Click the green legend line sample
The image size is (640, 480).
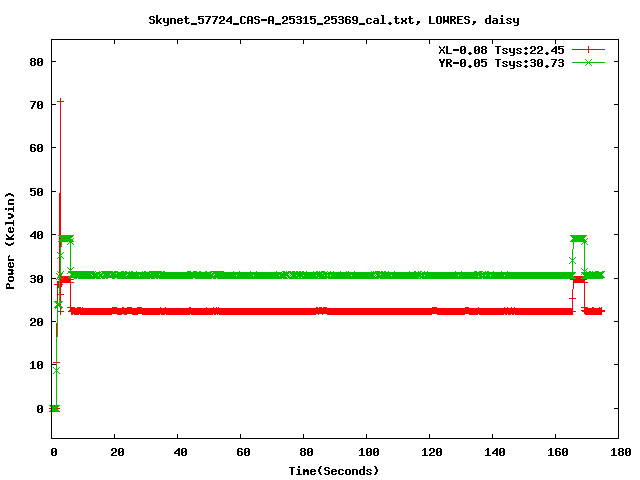point(588,62)
